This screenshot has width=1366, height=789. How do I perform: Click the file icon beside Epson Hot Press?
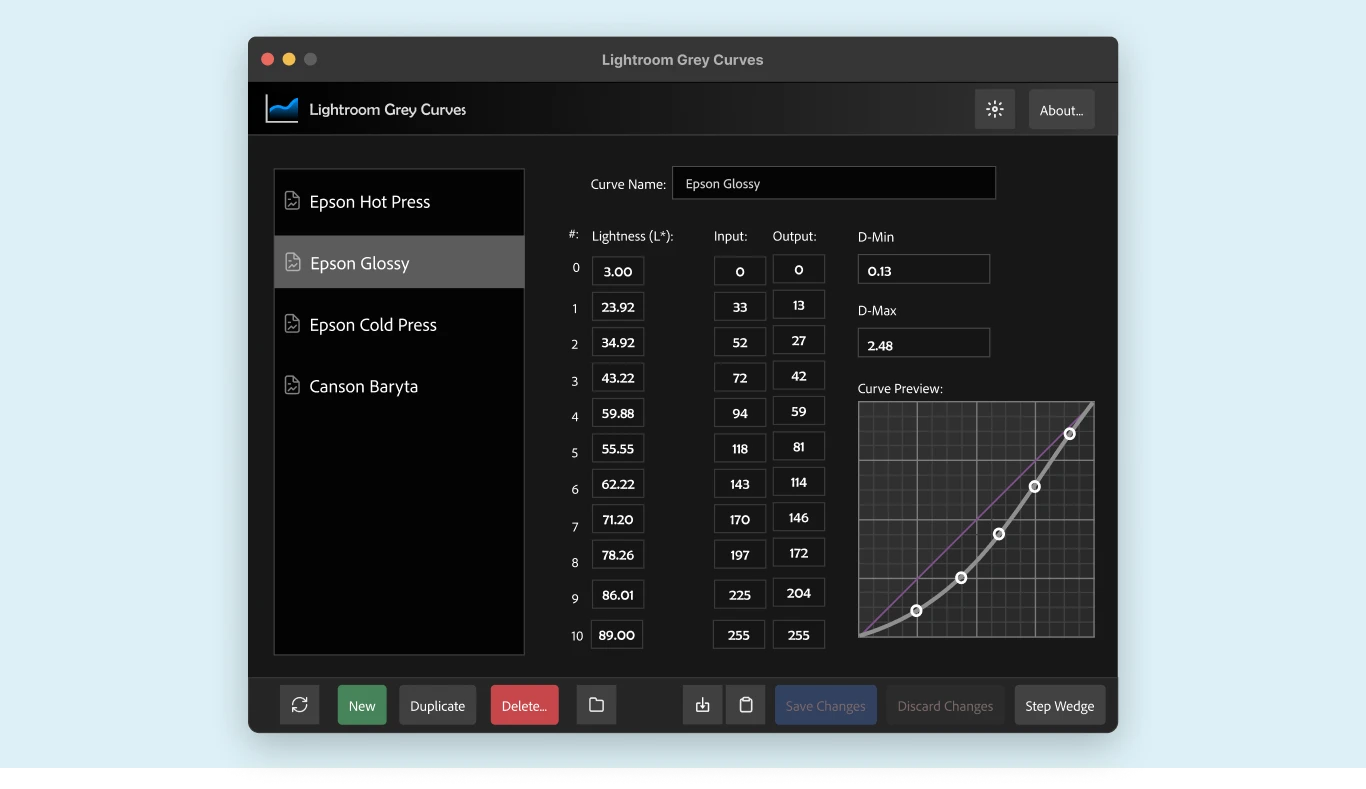(x=292, y=201)
